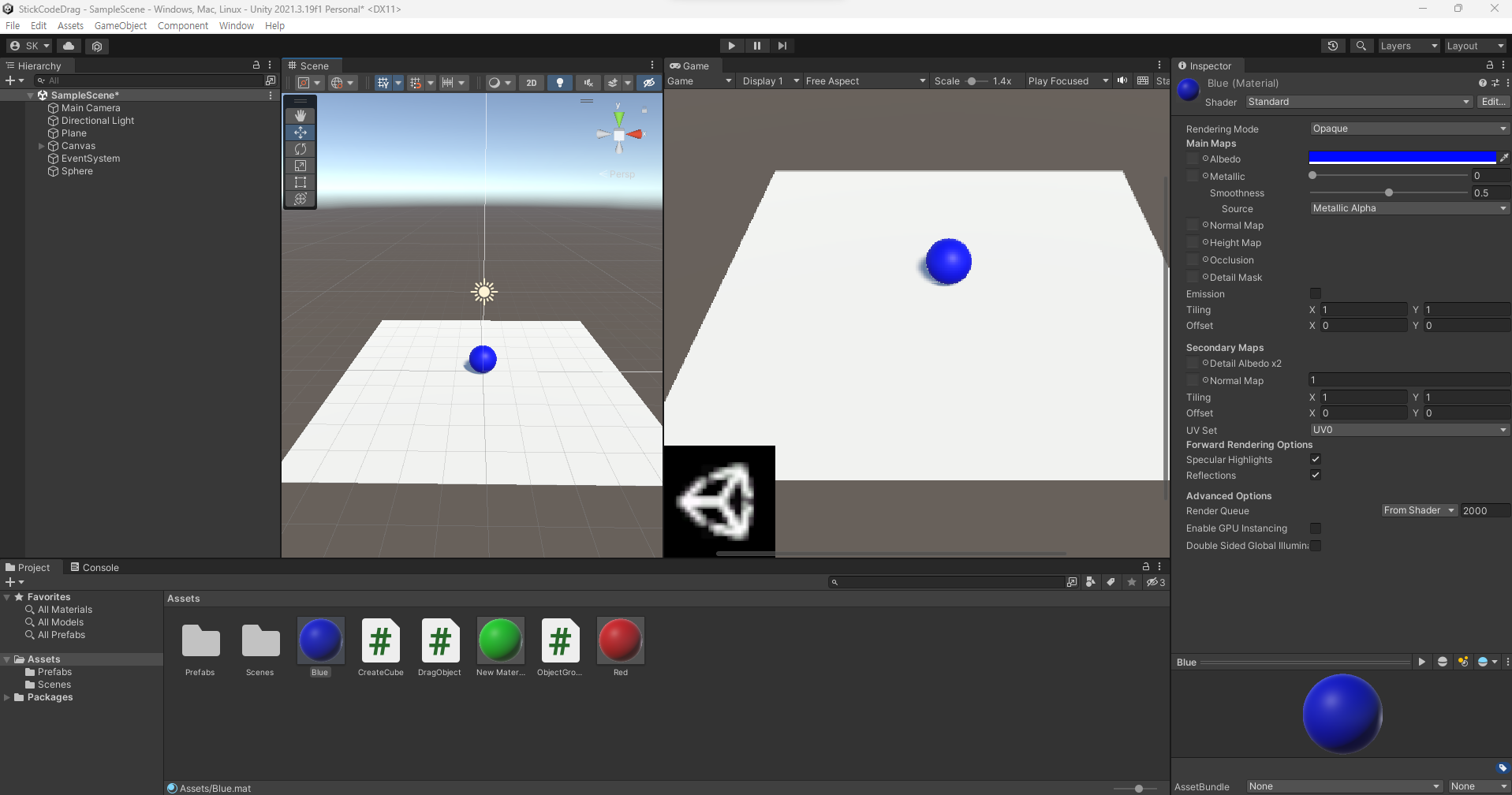
Task: Expand the Canvas object in Hierarchy
Action: click(x=42, y=146)
